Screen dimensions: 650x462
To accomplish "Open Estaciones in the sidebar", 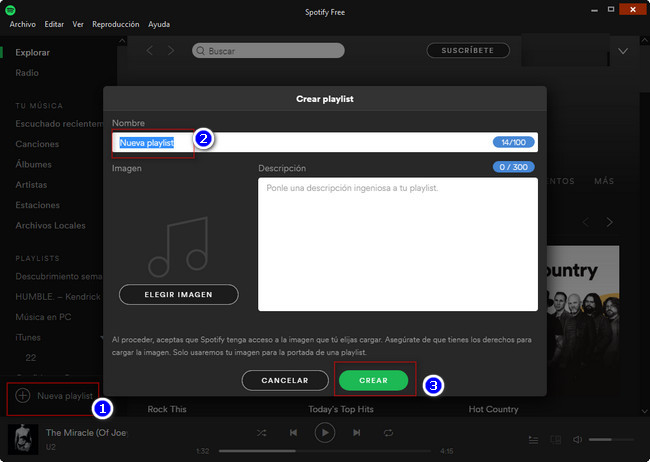I will (37, 205).
